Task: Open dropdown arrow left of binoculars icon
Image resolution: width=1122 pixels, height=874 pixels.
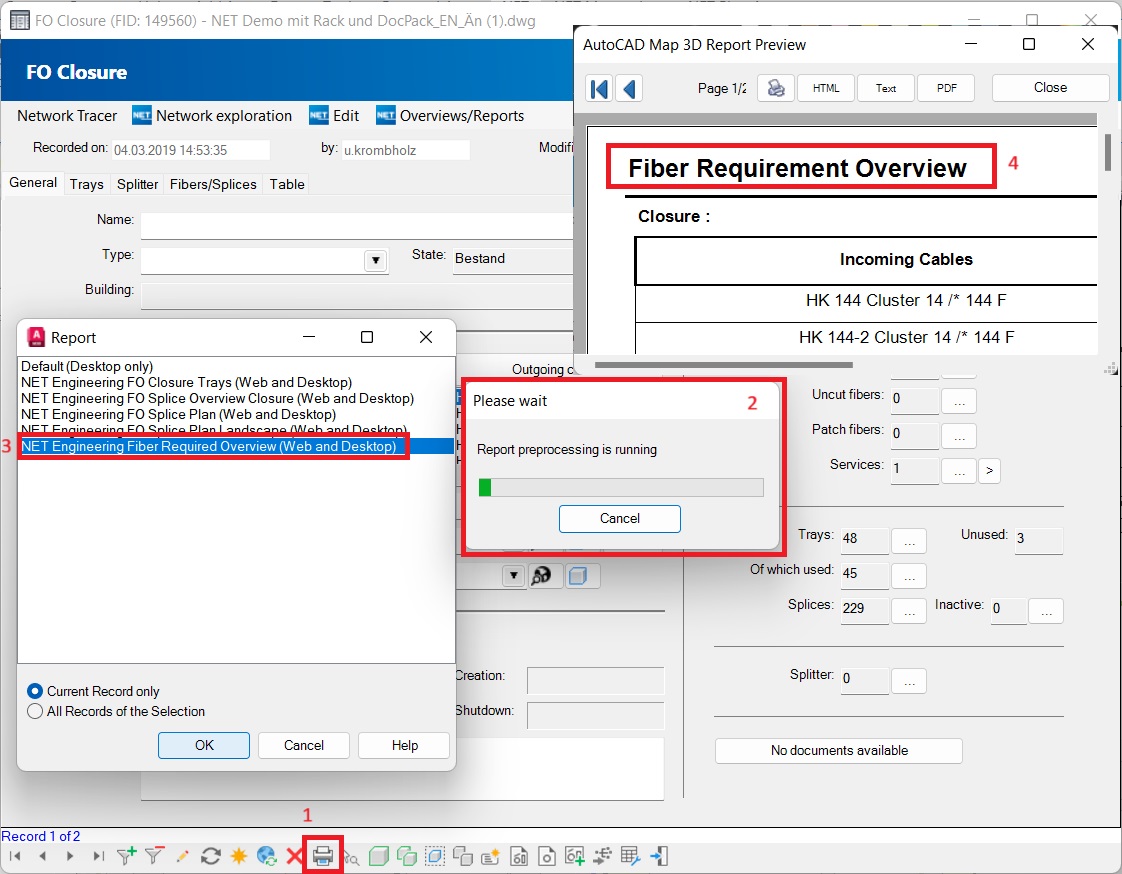Action: coord(514,576)
